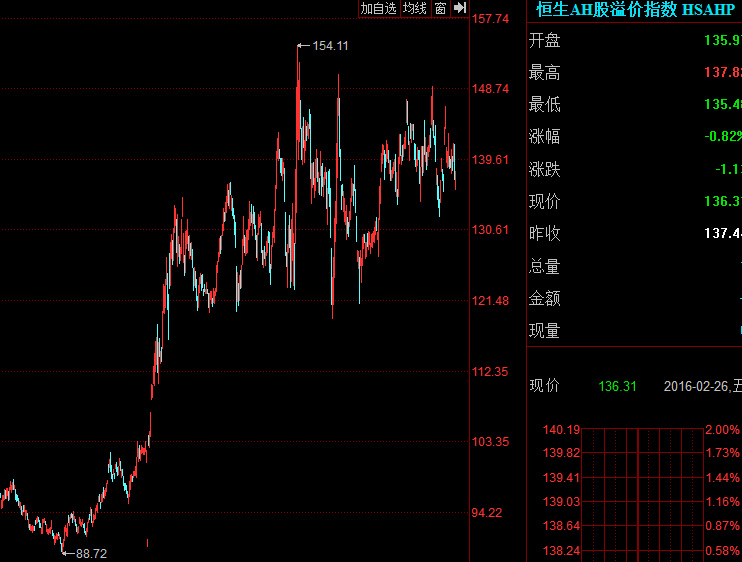Click the 恒生AH股溢价指数 HSAHP title
The height and width of the screenshot is (562, 742).
point(634,10)
